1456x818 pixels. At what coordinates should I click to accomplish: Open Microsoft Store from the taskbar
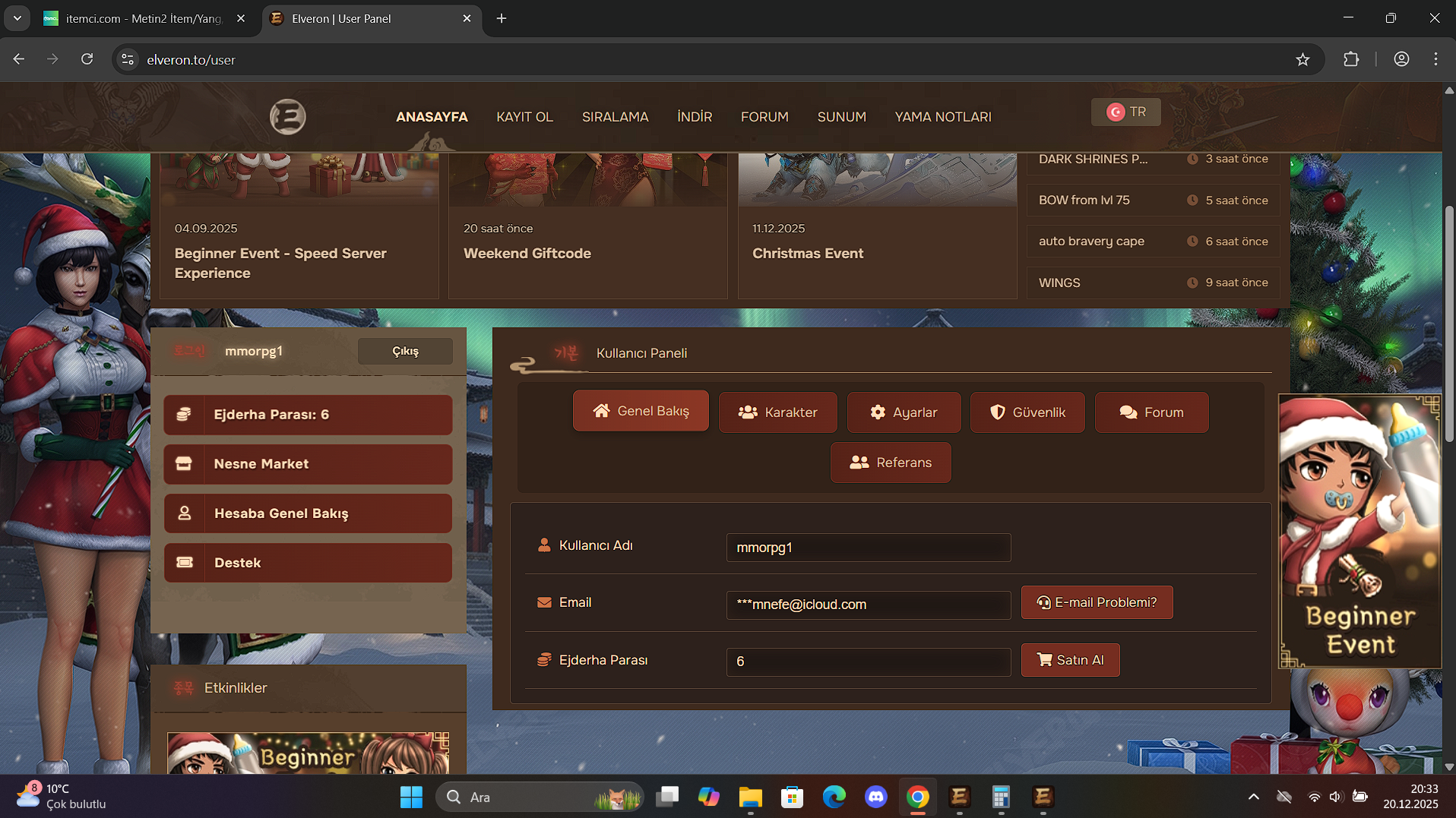[793, 797]
